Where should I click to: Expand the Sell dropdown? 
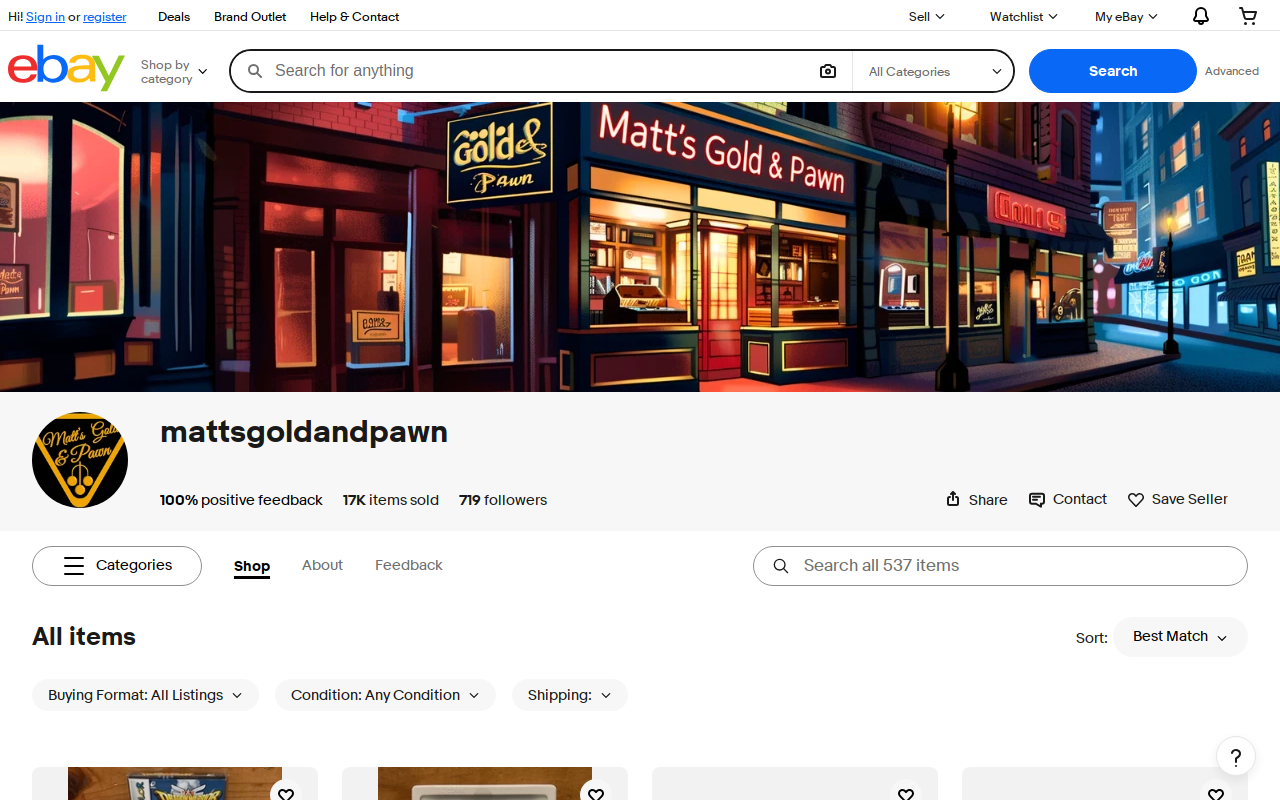pos(926,17)
